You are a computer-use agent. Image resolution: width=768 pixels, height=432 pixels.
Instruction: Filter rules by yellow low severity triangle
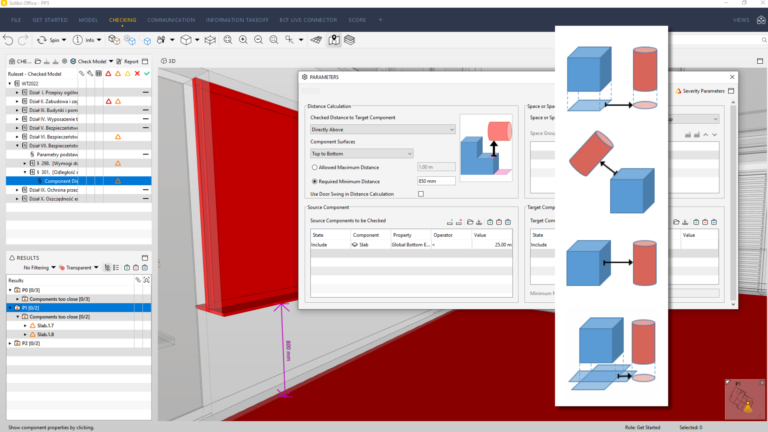(x=127, y=73)
